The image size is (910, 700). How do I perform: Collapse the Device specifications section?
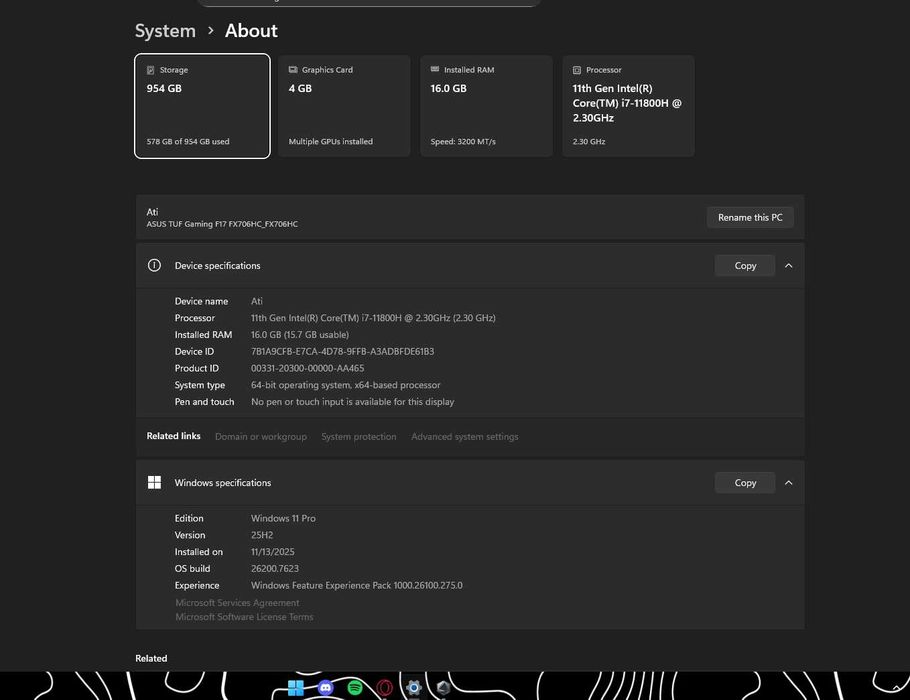coord(789,265)
